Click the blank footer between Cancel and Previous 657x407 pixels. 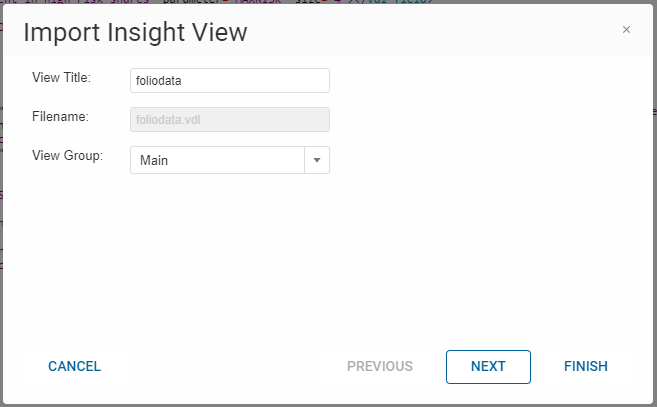tap(220, 366)
